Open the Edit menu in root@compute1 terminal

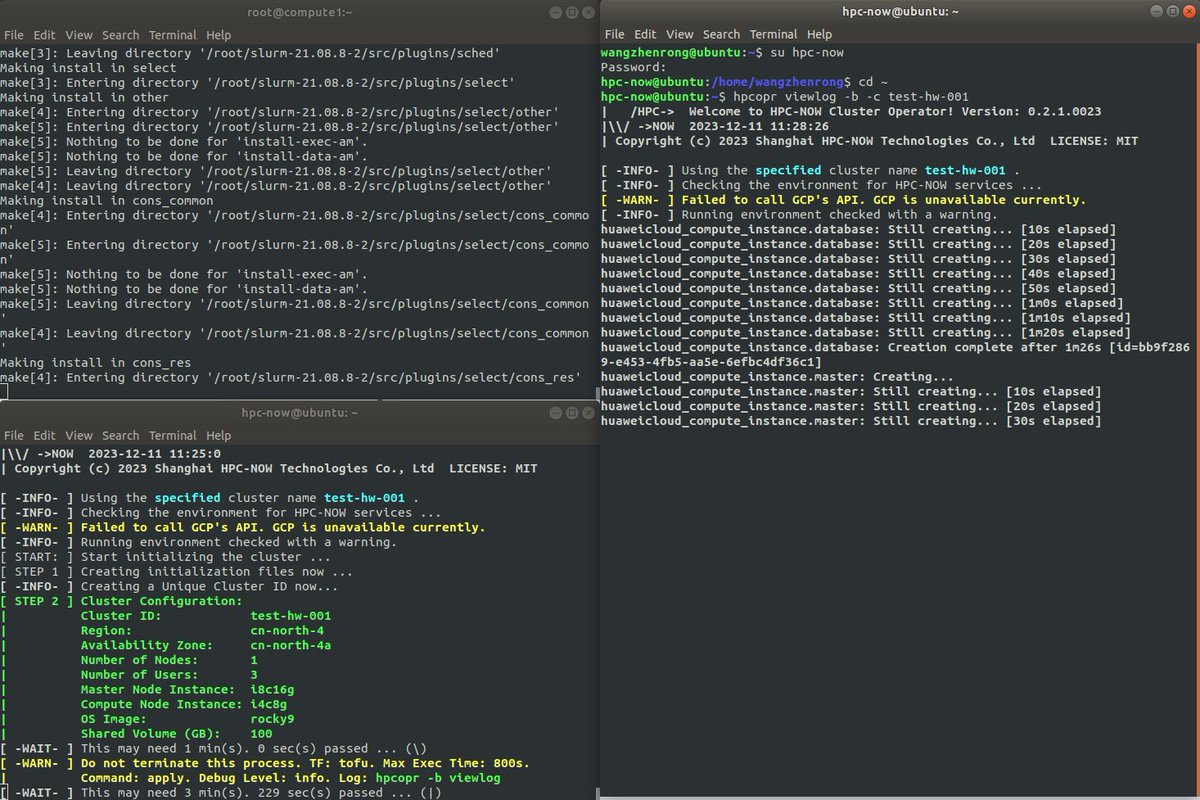(43, 34)
